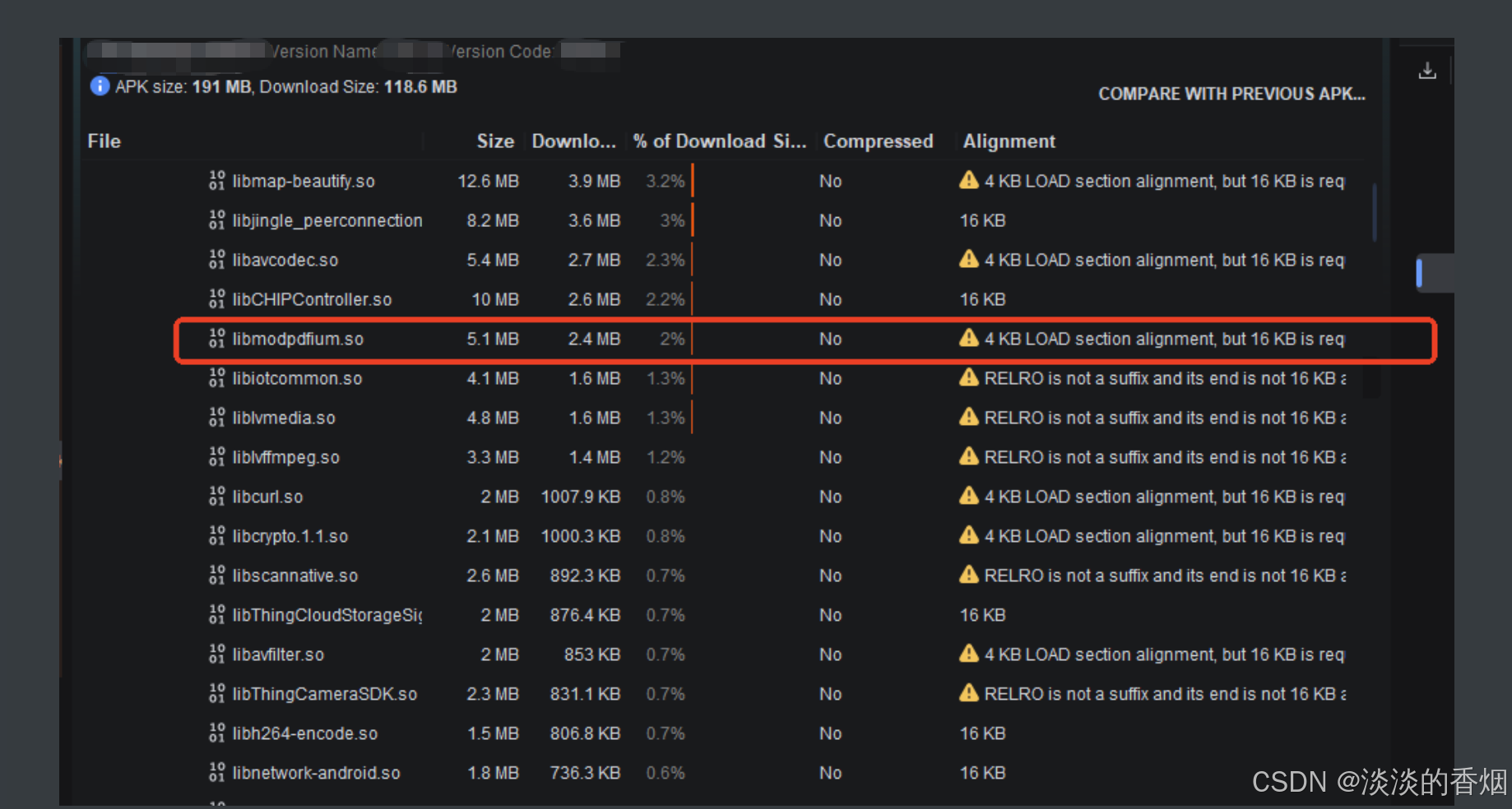Click binary file icon for libscannative.so
The height and width of the screenshot is (809, 1512).
tap(217, 575)
